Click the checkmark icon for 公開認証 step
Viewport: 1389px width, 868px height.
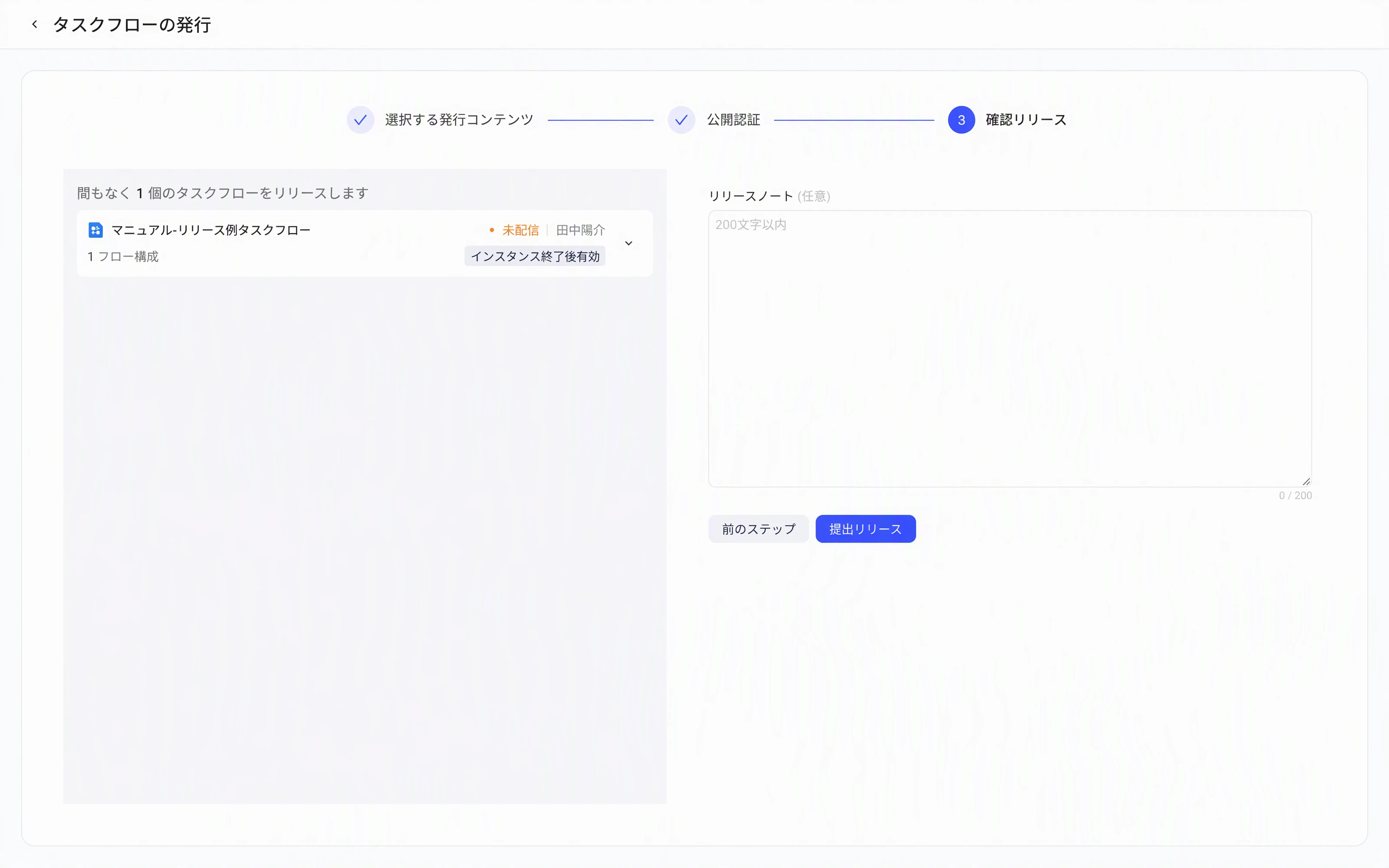[x=681, y=120]
